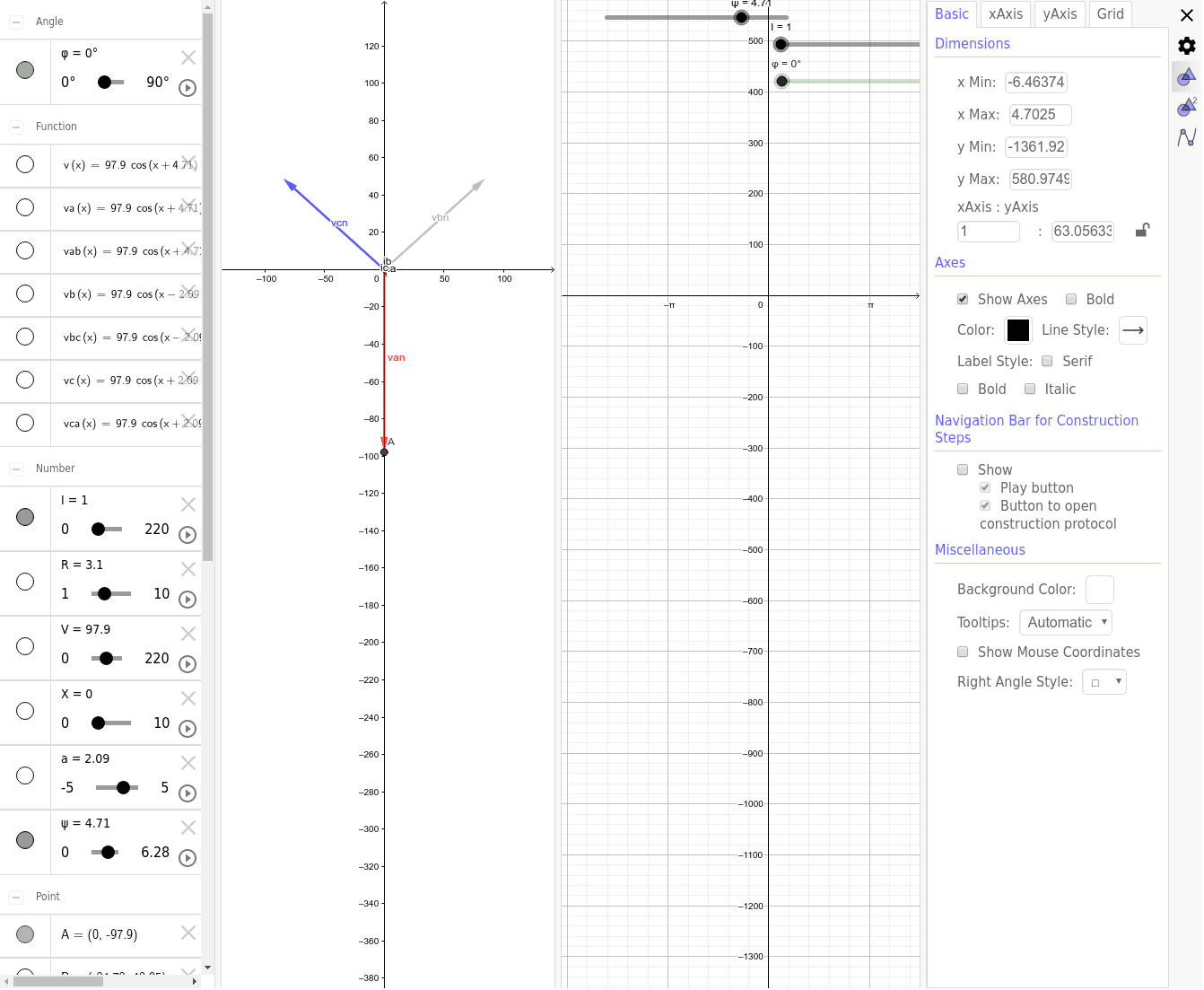
Task: Check Show Mouse Coordinates
Action: 963,652
